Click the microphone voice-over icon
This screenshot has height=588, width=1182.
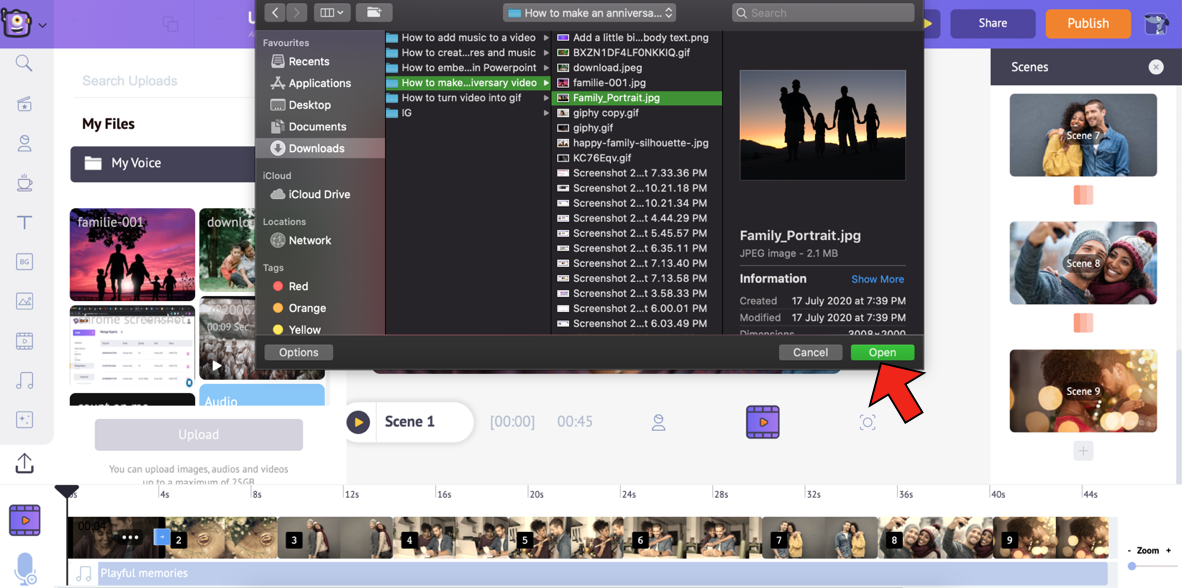coord(25,567)
